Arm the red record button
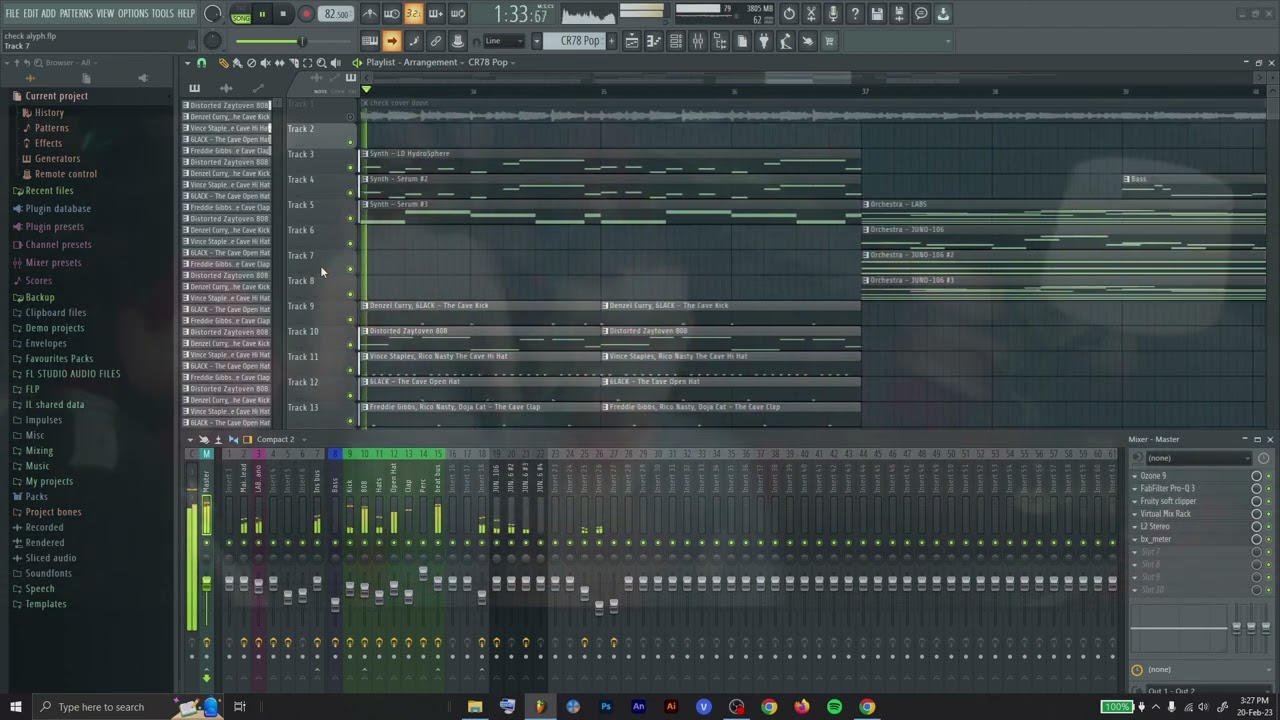This screenshot has width=1280, height=720. (x=306, y=14)
